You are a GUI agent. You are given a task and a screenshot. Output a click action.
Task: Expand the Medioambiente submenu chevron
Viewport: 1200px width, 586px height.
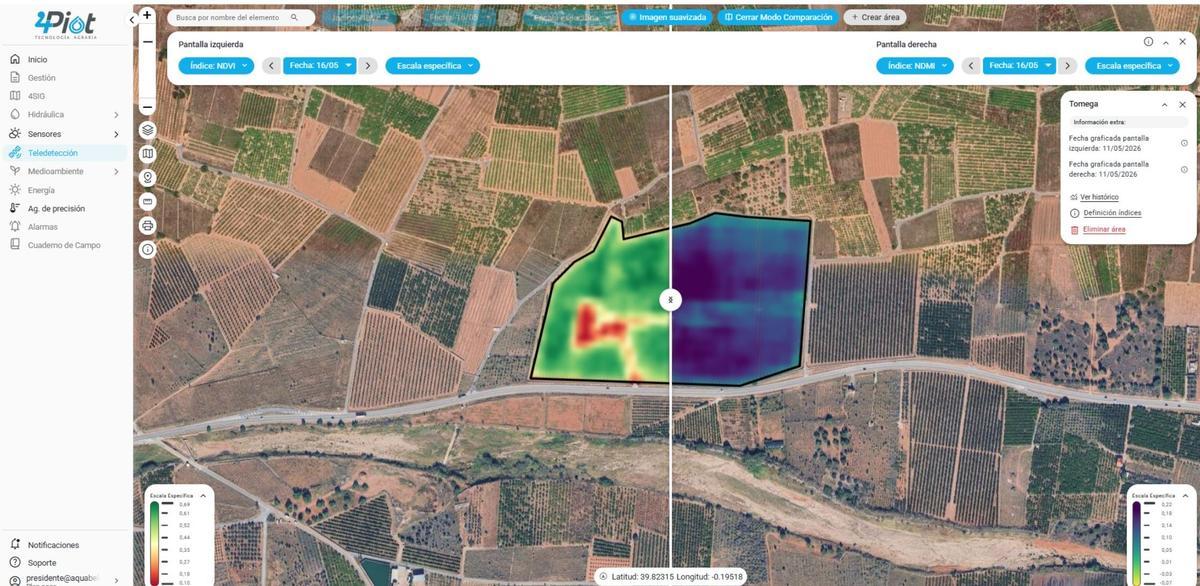[x=116, y=172]
